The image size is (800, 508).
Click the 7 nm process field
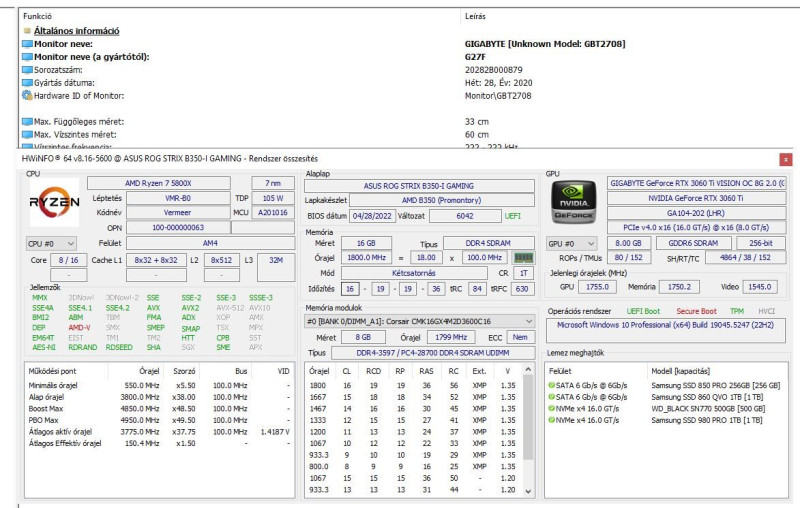point(273,183)
